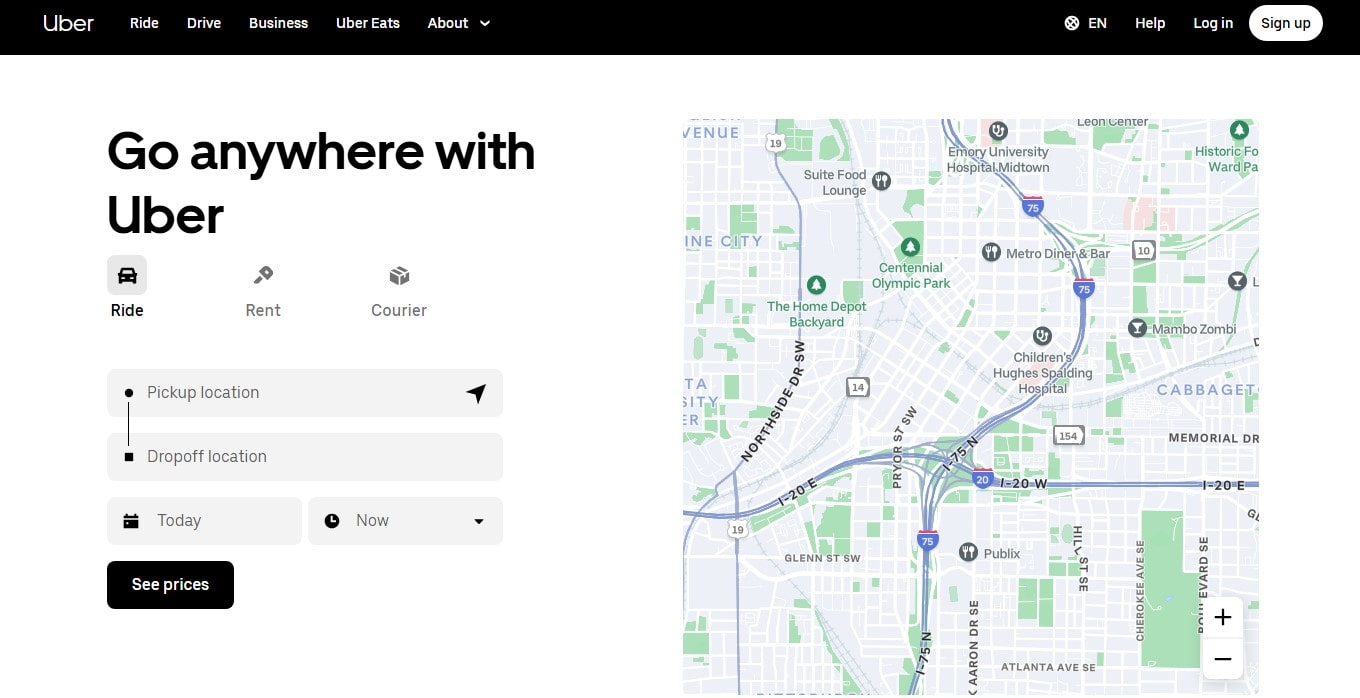
Task: Select the Courier package icon
Action: point(399,275)
